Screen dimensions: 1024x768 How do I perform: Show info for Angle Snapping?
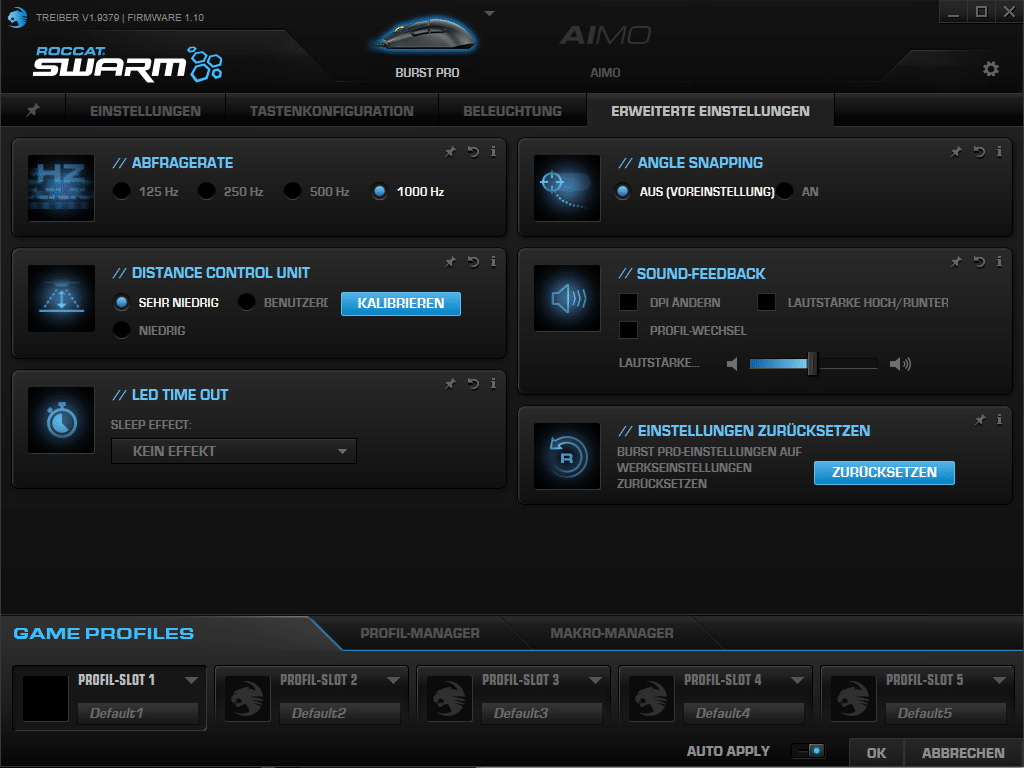tap(999, 152)
